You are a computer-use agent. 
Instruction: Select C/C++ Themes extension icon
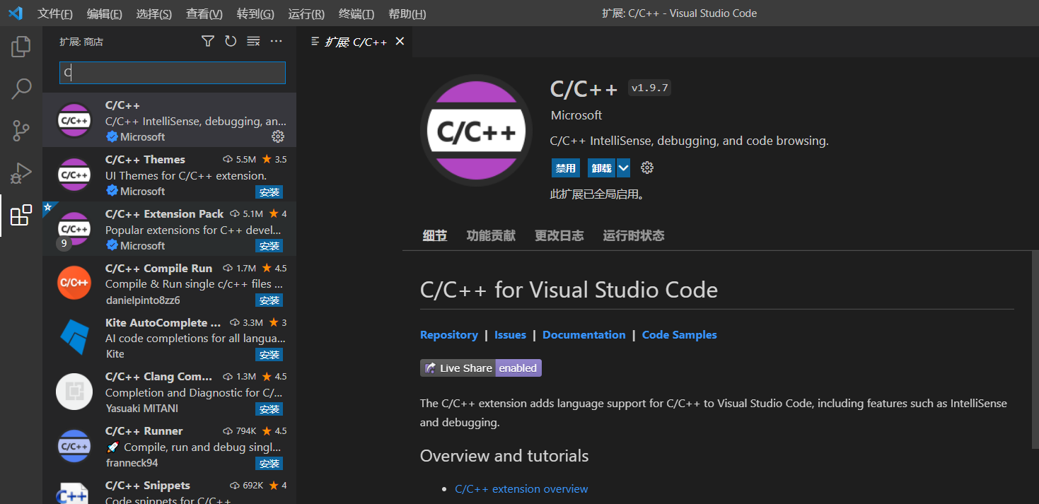(x=74, y=175)
